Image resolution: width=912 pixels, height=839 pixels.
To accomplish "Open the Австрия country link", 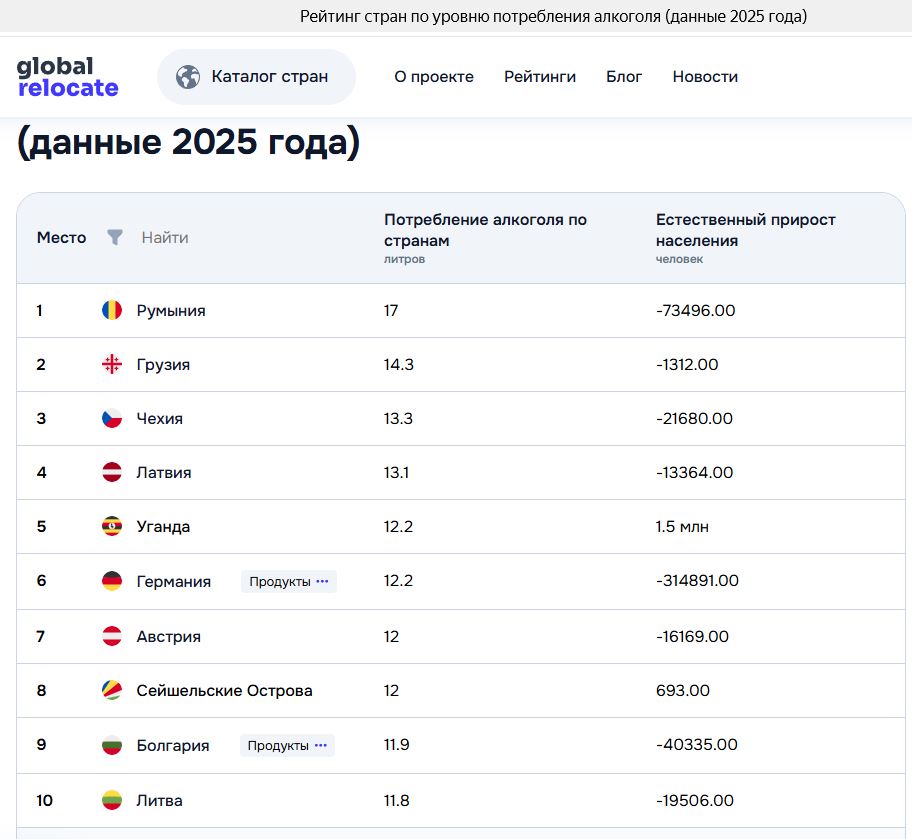I will tap(169, 637).
